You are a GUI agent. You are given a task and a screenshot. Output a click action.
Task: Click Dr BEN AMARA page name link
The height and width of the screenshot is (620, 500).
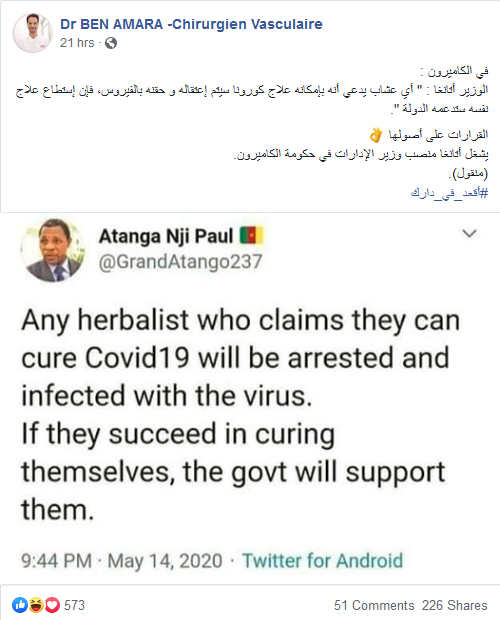[x=191, y=24]
